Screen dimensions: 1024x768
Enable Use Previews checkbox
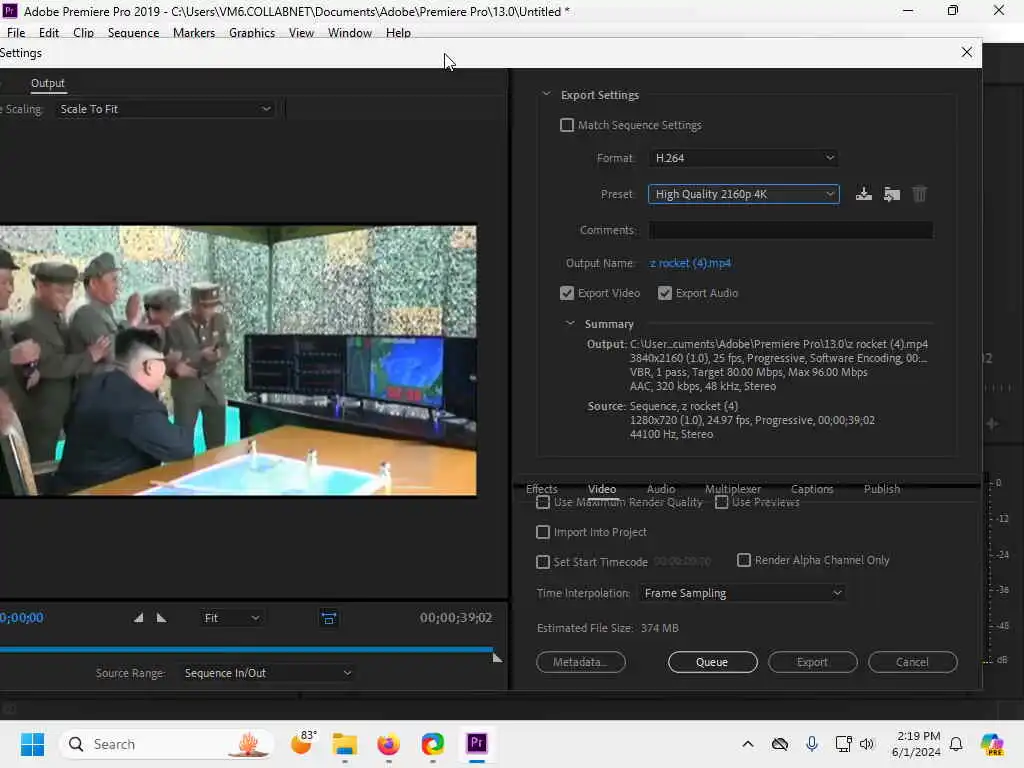pos(722,502)
